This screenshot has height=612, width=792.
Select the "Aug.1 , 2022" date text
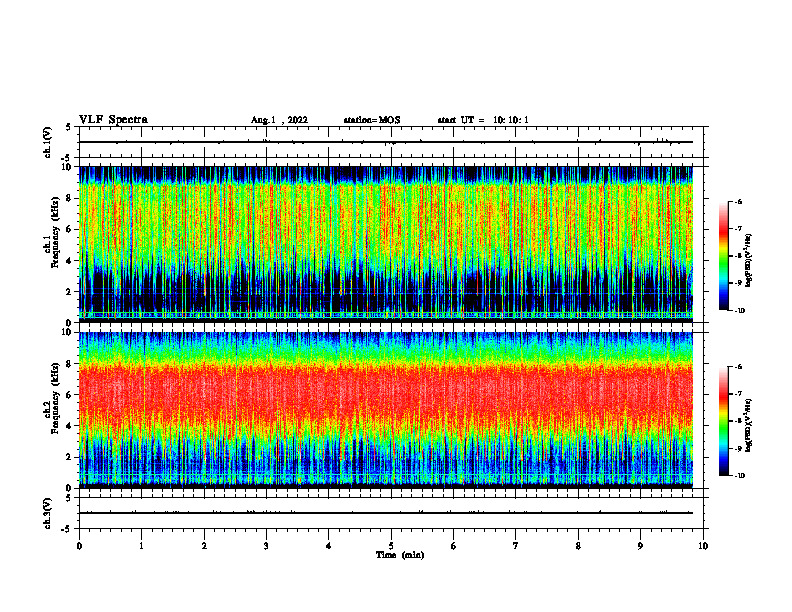pyautogui.click(x=279, y=120)
